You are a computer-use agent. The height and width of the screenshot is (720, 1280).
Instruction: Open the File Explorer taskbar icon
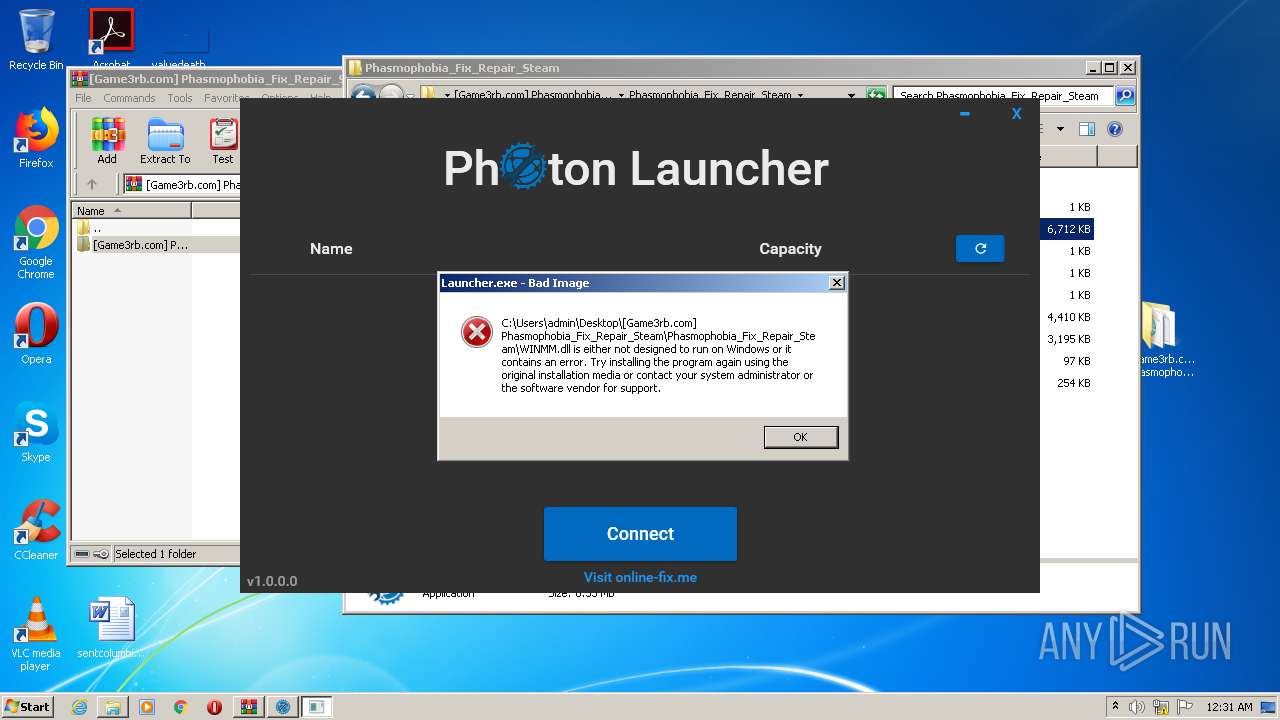tap(113, 707)
